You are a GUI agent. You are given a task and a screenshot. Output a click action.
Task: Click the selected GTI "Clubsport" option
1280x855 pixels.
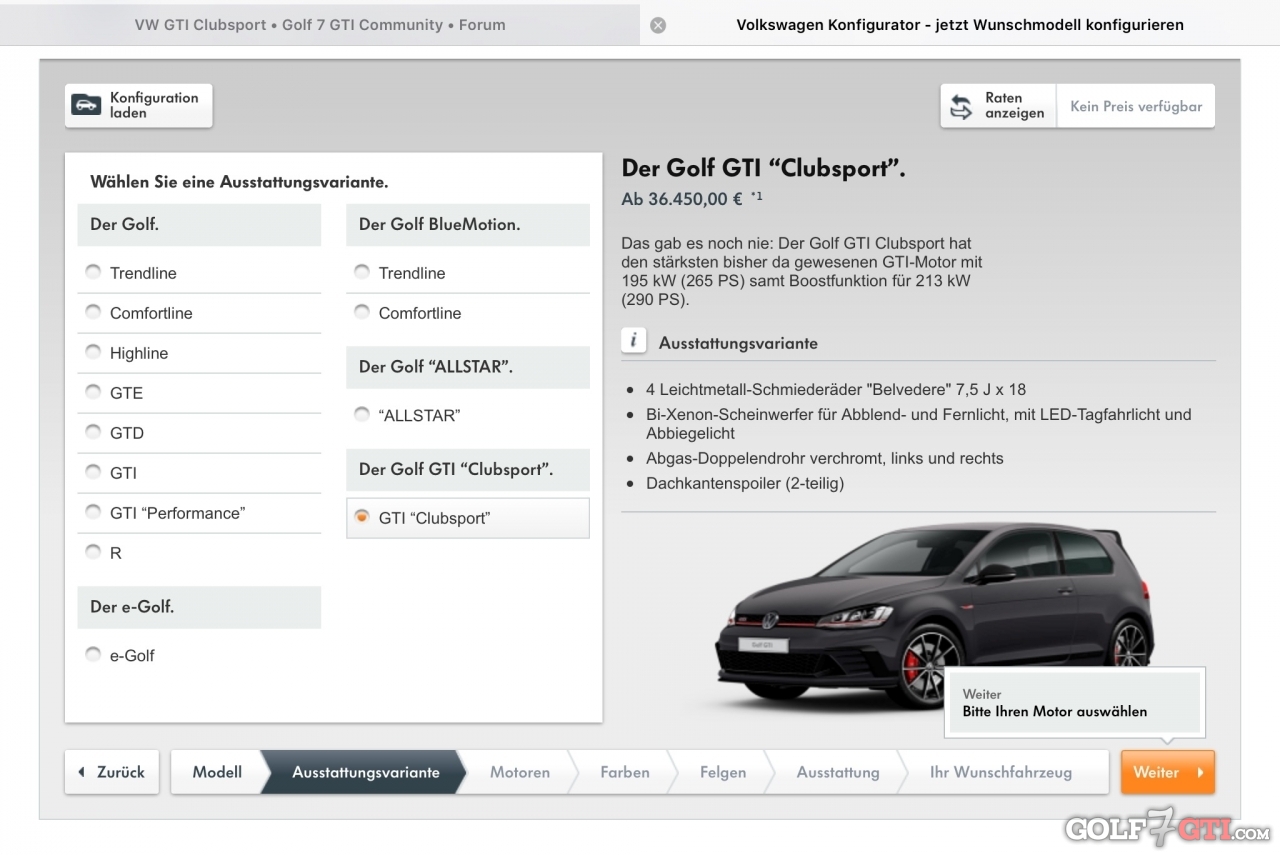tap(467, 518)
